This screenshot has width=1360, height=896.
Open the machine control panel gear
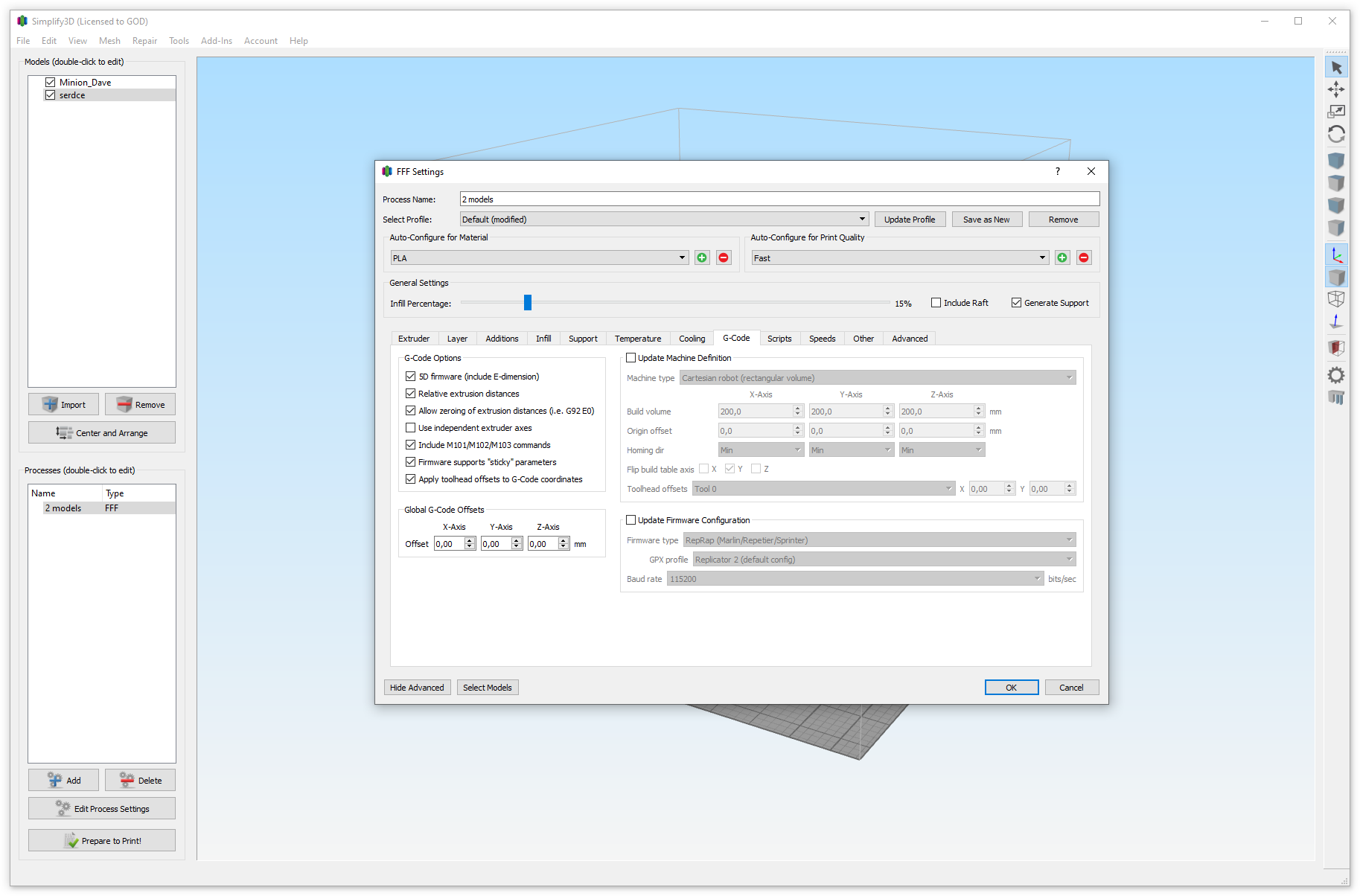coord(1336,375)
